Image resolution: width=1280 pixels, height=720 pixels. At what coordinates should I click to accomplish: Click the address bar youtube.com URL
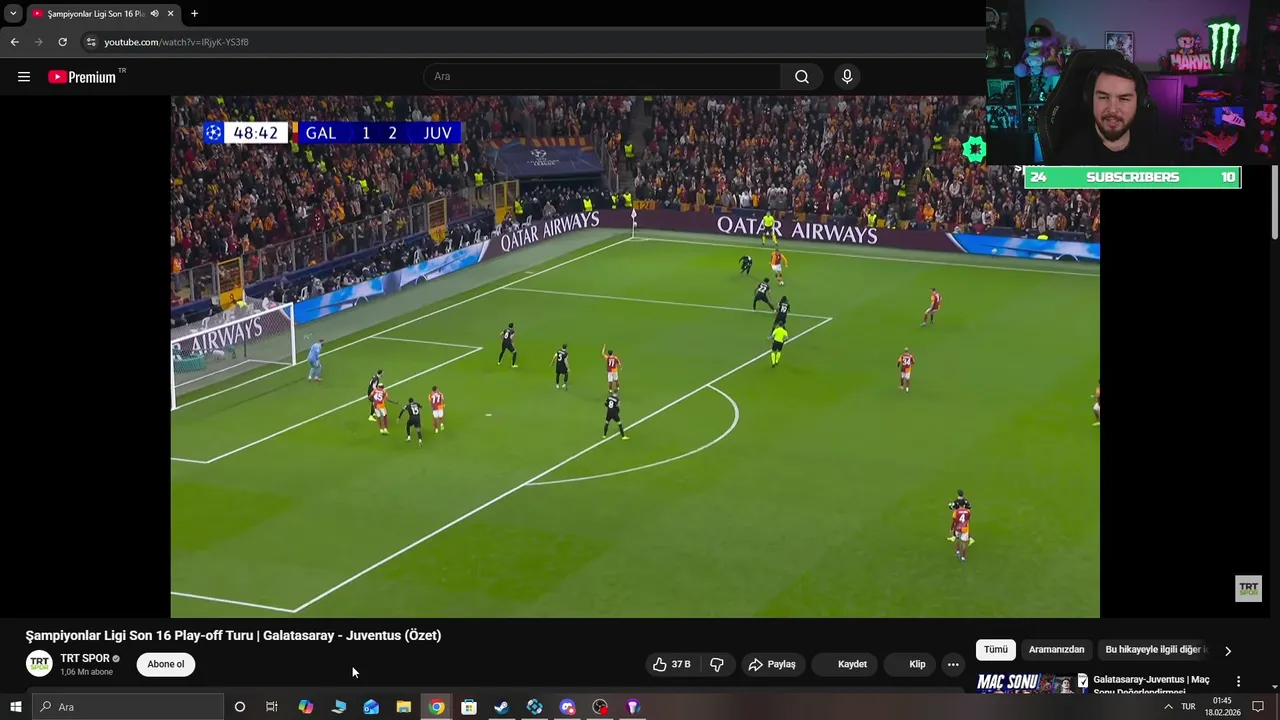click(176, 42)
